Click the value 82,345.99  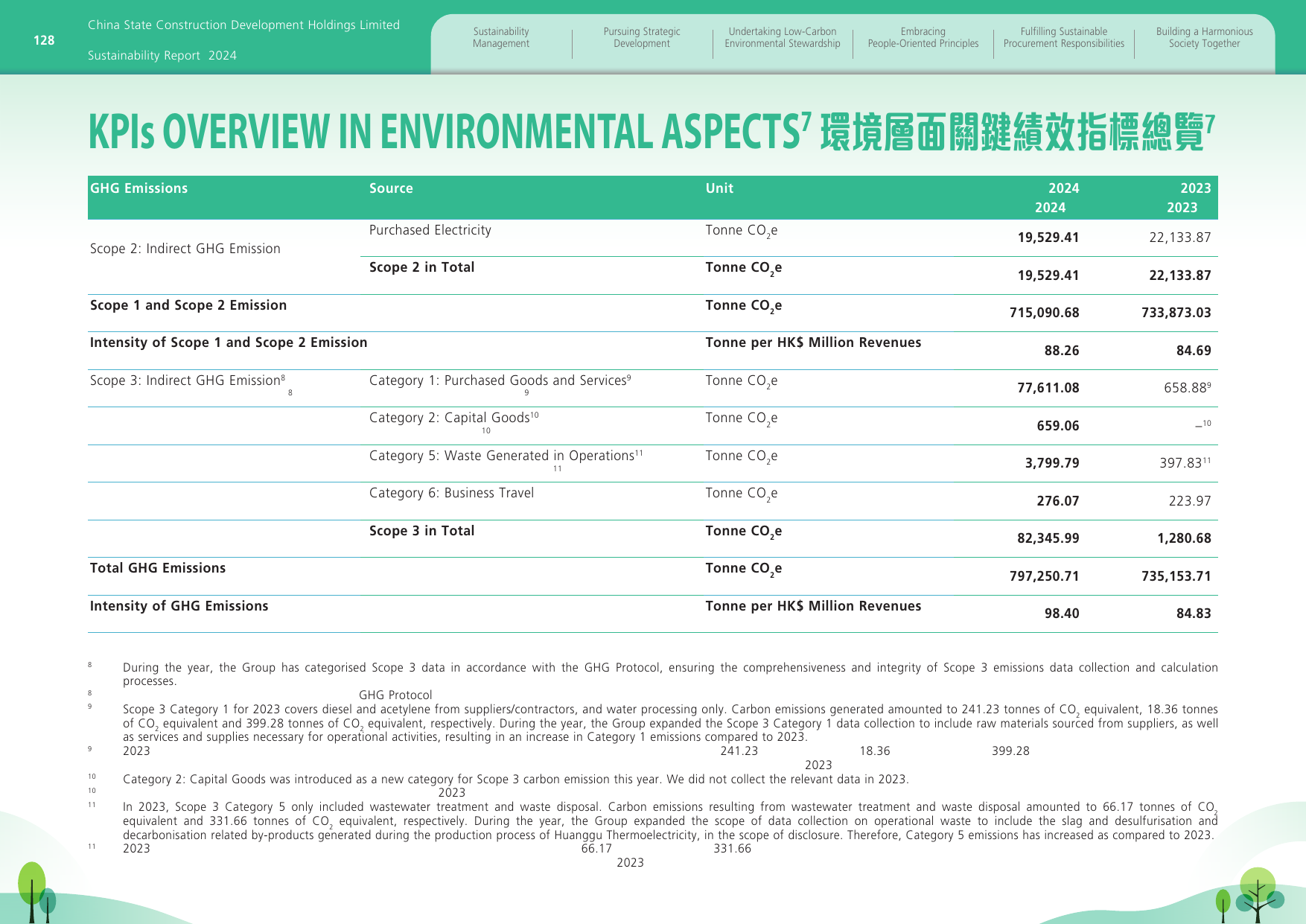click(x=1048, y=538)
